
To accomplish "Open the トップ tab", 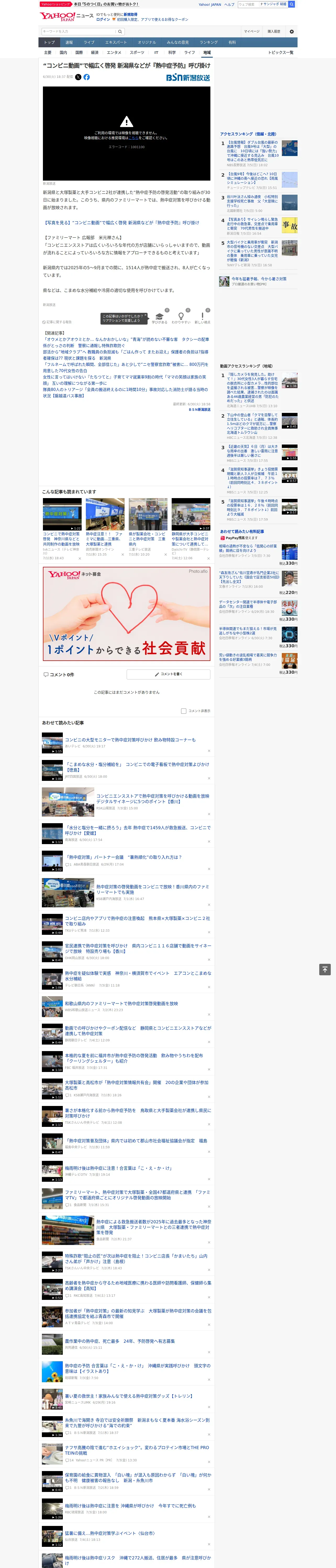I will 49,43.
